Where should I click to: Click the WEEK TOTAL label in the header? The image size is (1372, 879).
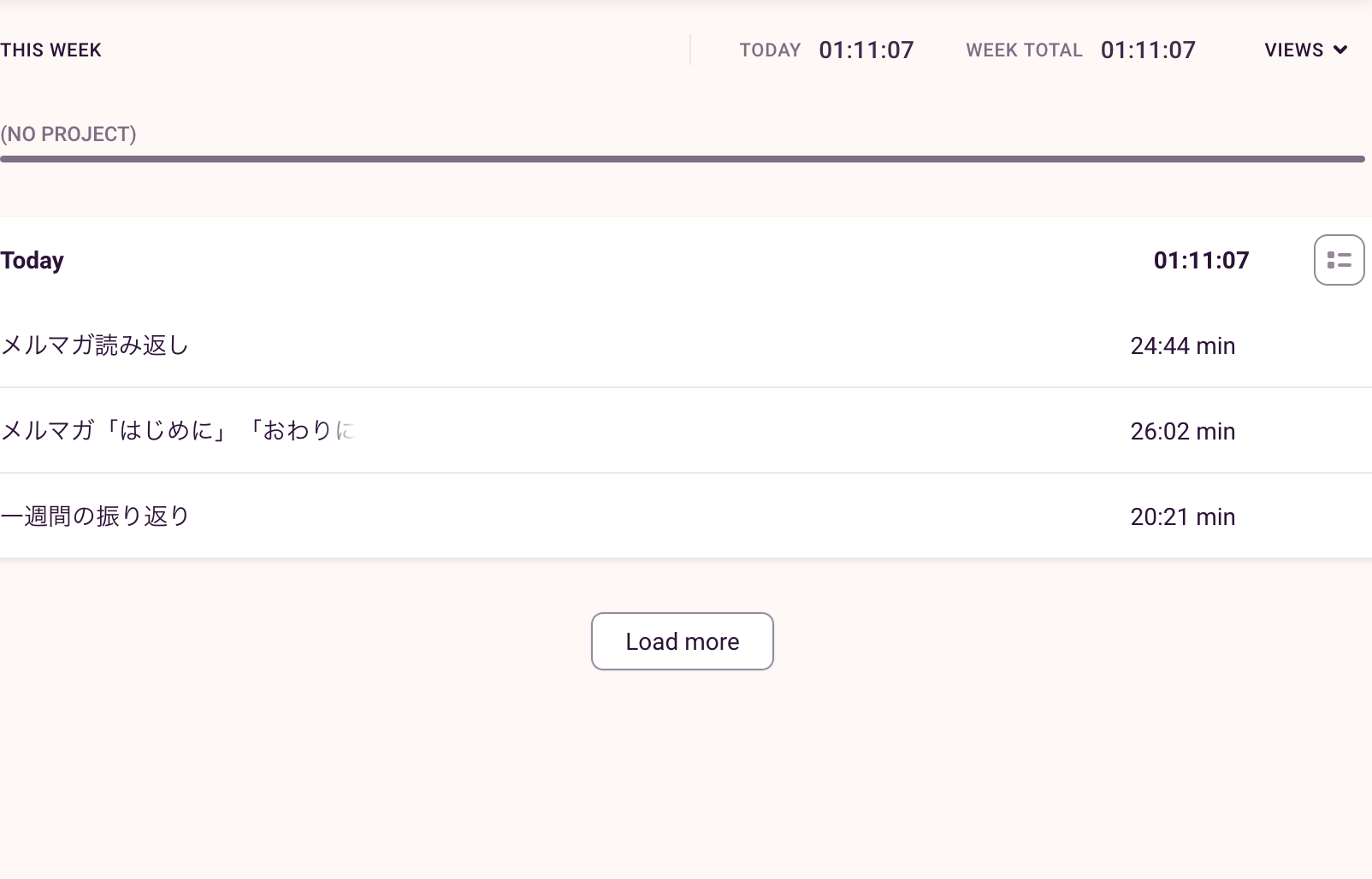[1023, 50]
